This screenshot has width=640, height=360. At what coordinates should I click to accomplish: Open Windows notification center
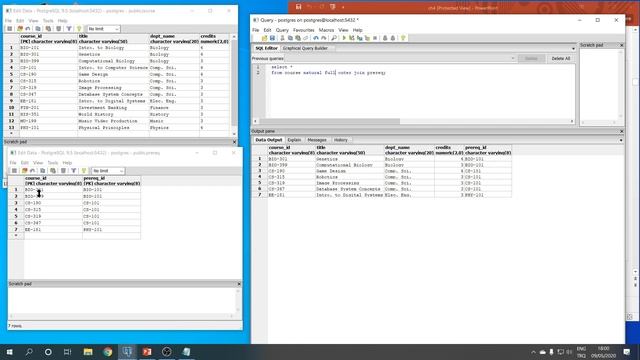627,352
